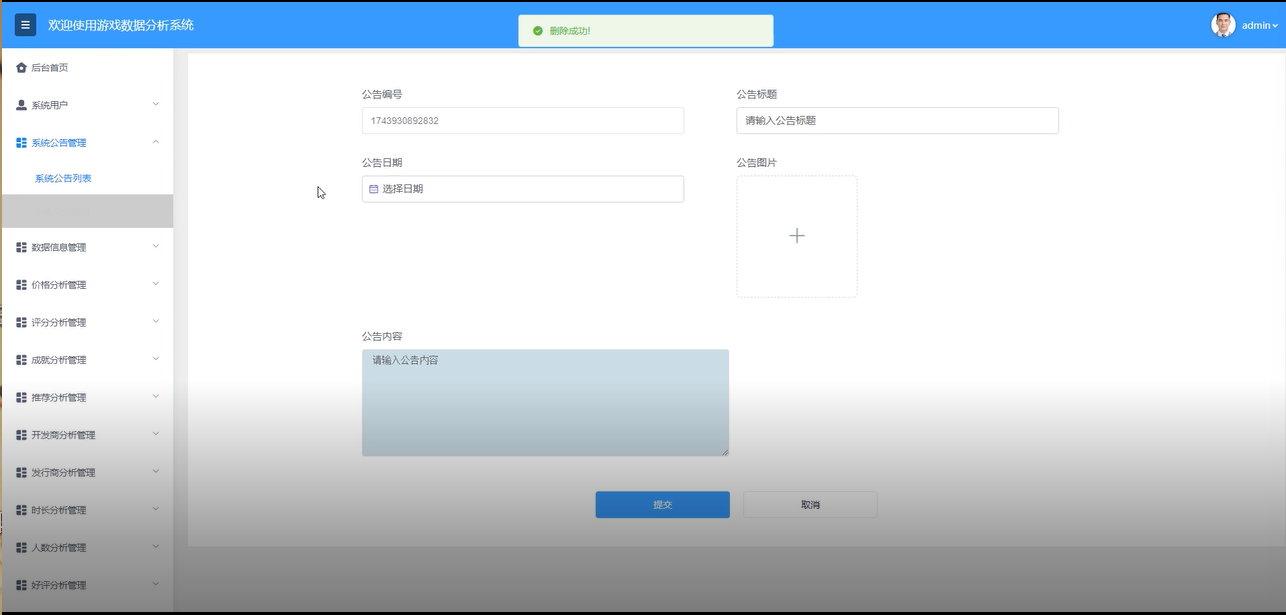Click the hamburger menu icon in the top bar
Viewport: 1286px width, 615px height.
point(25,24)
